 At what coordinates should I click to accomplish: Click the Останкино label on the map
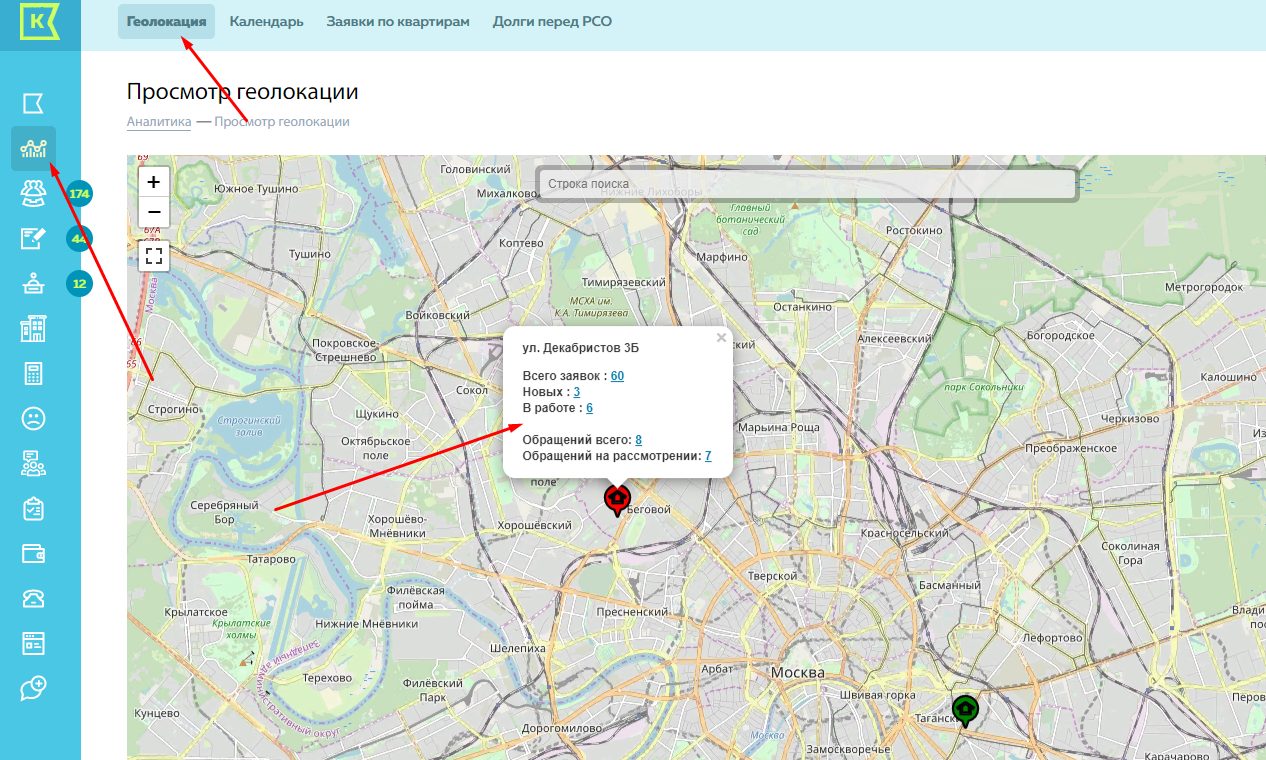[803, 307]
